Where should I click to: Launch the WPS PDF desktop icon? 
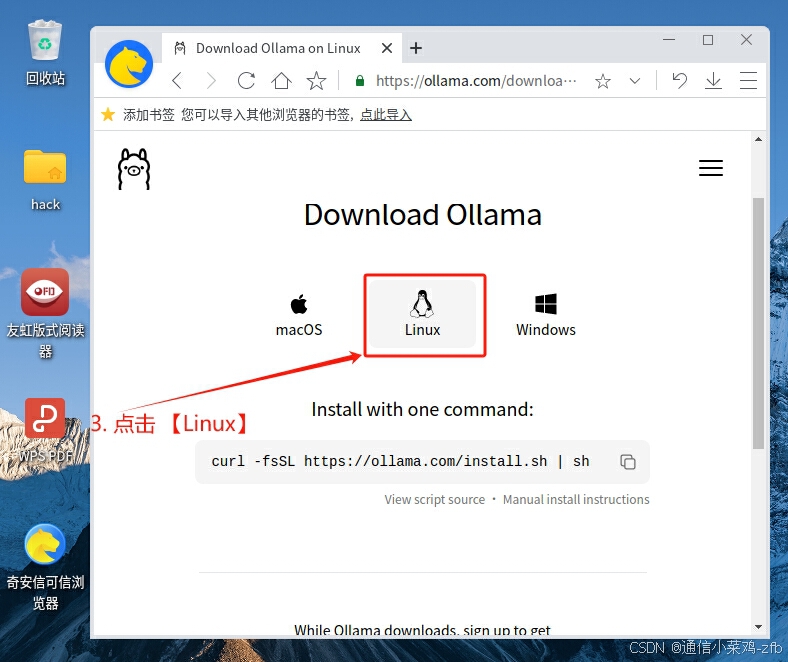[x=45, y=430]
